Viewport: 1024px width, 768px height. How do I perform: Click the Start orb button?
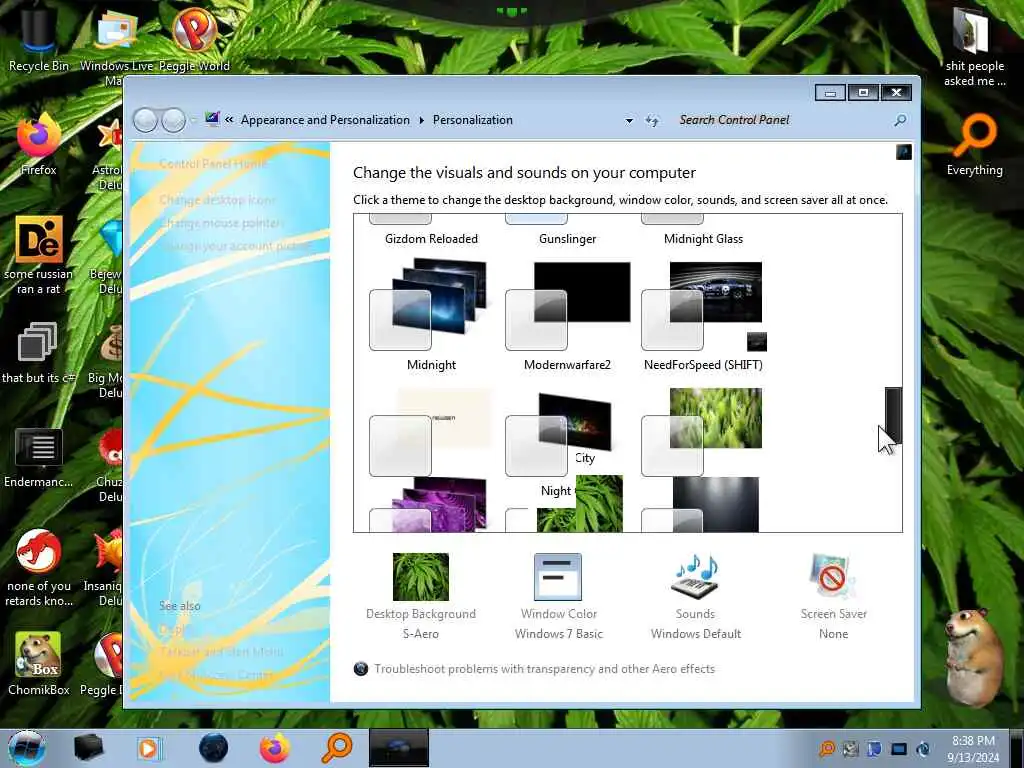(x=27, y=748)
